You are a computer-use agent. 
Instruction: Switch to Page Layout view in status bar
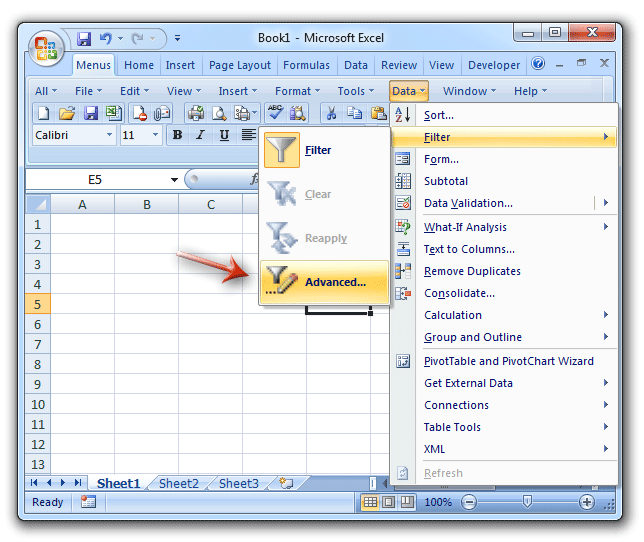(x=389, y=502)
